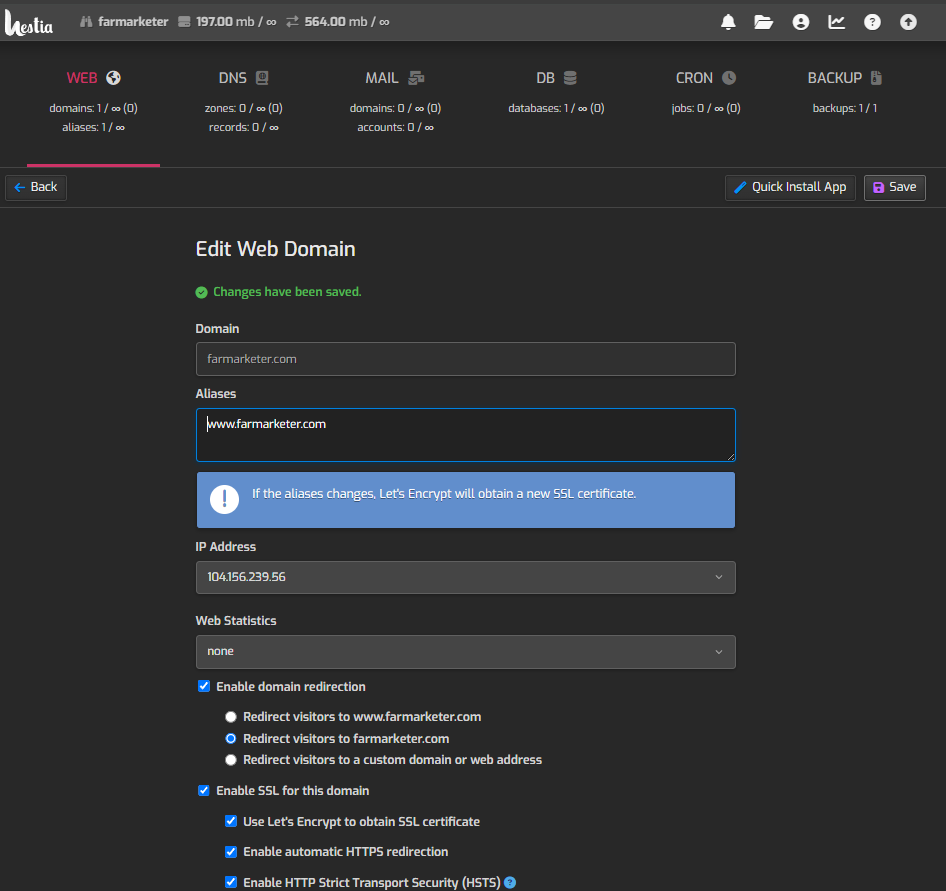Image resolution: width=946 pixels, height=891 pixels.
Task: Toggle Enable SSL for this domain
Action: (204, 791)
